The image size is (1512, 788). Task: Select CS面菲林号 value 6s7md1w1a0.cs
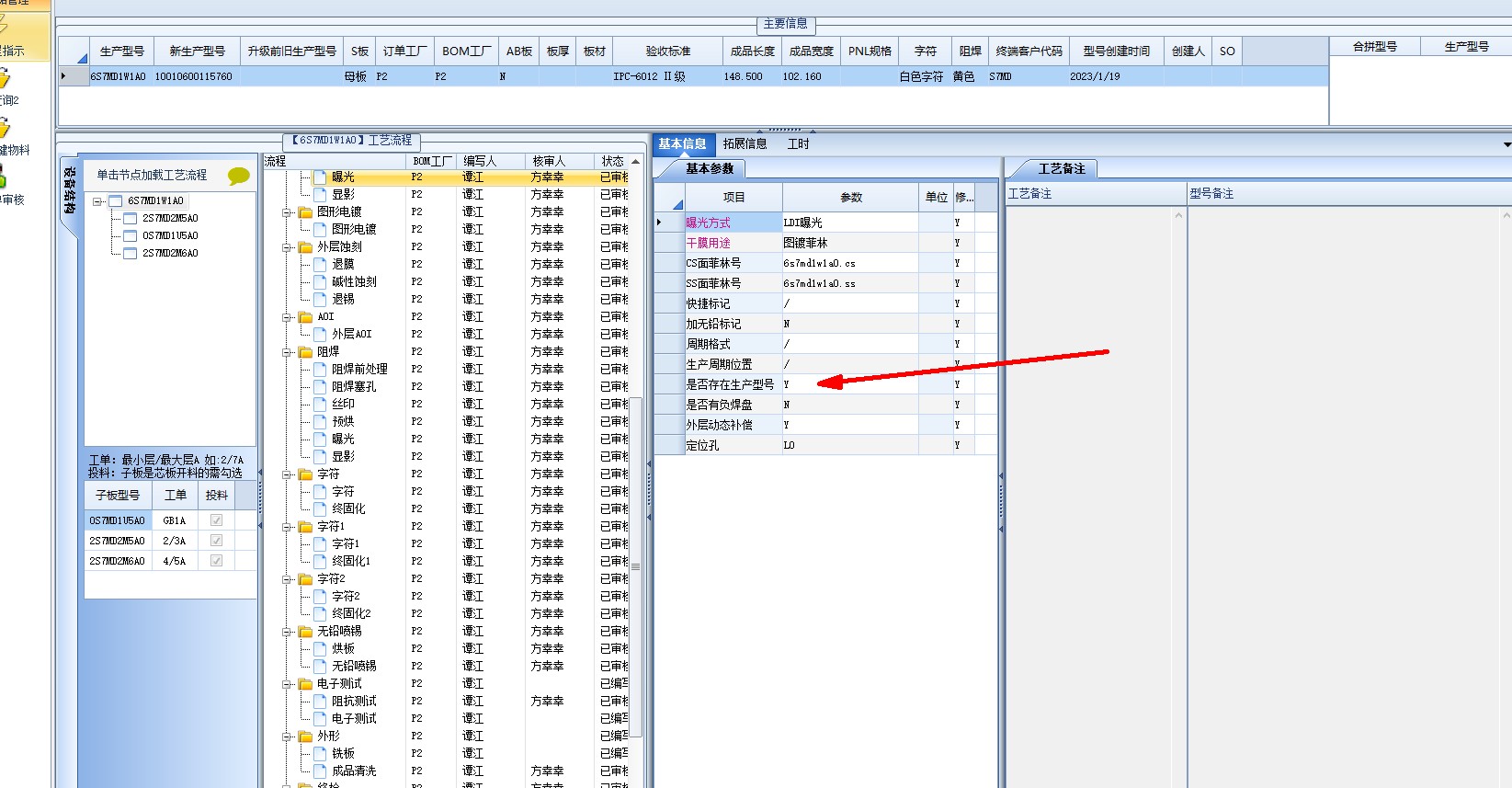point(850,263)
